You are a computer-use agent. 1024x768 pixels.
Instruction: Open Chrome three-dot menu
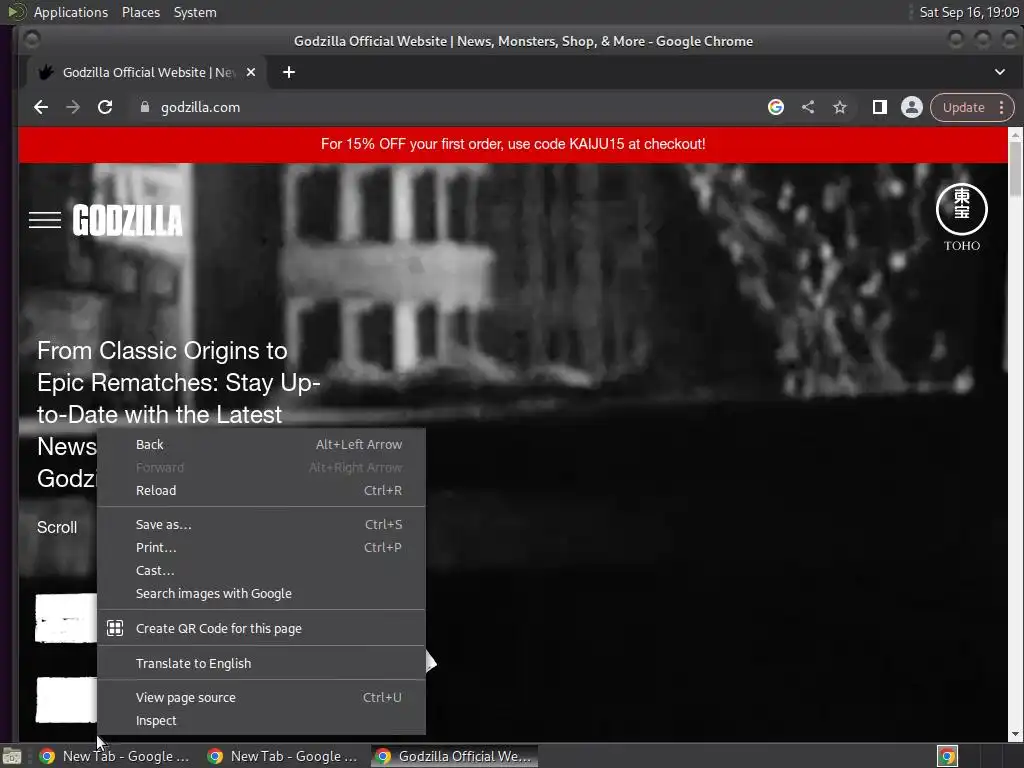1002,107
